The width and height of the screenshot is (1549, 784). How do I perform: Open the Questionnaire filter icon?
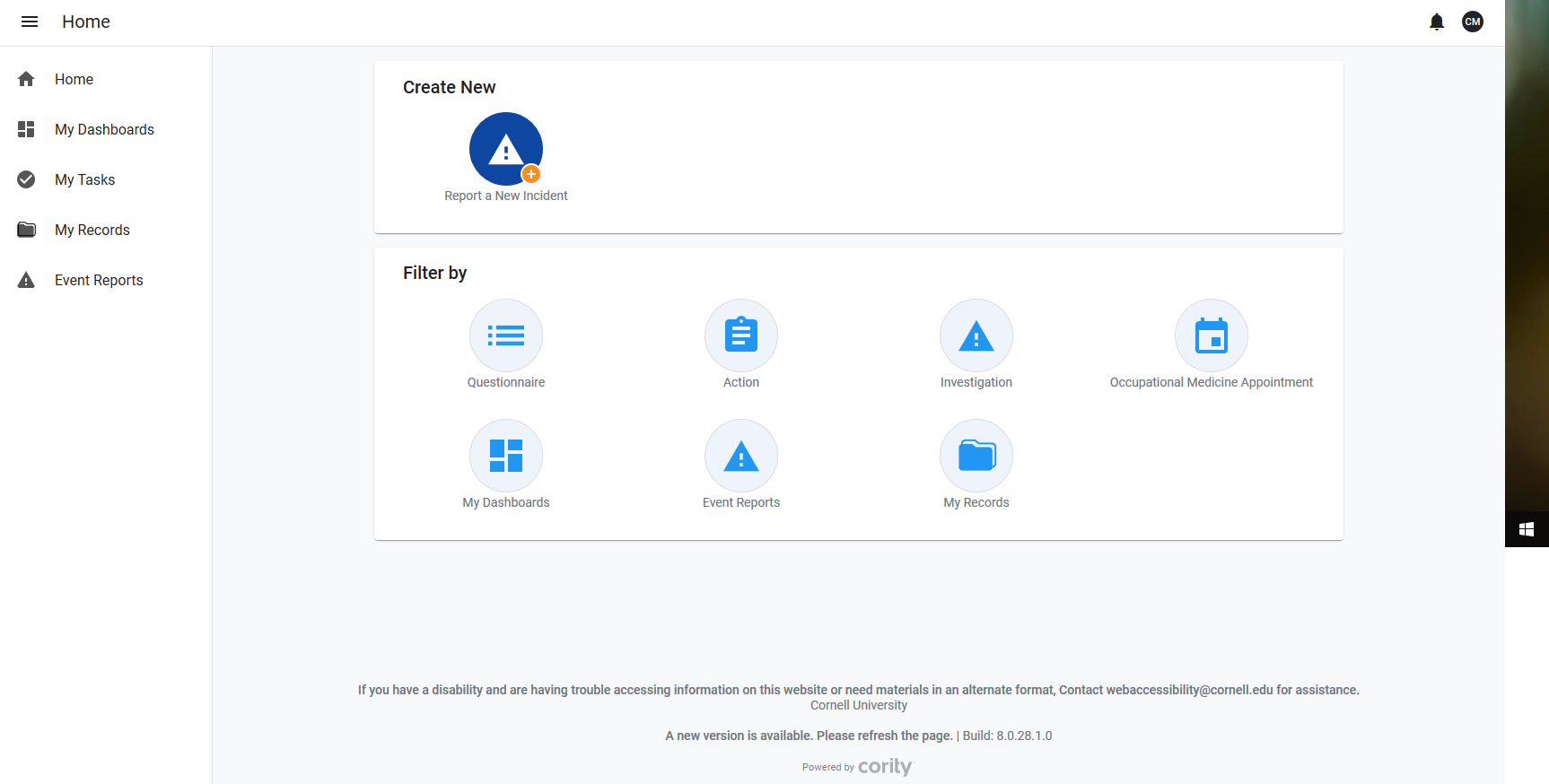[x=505, y=335]
